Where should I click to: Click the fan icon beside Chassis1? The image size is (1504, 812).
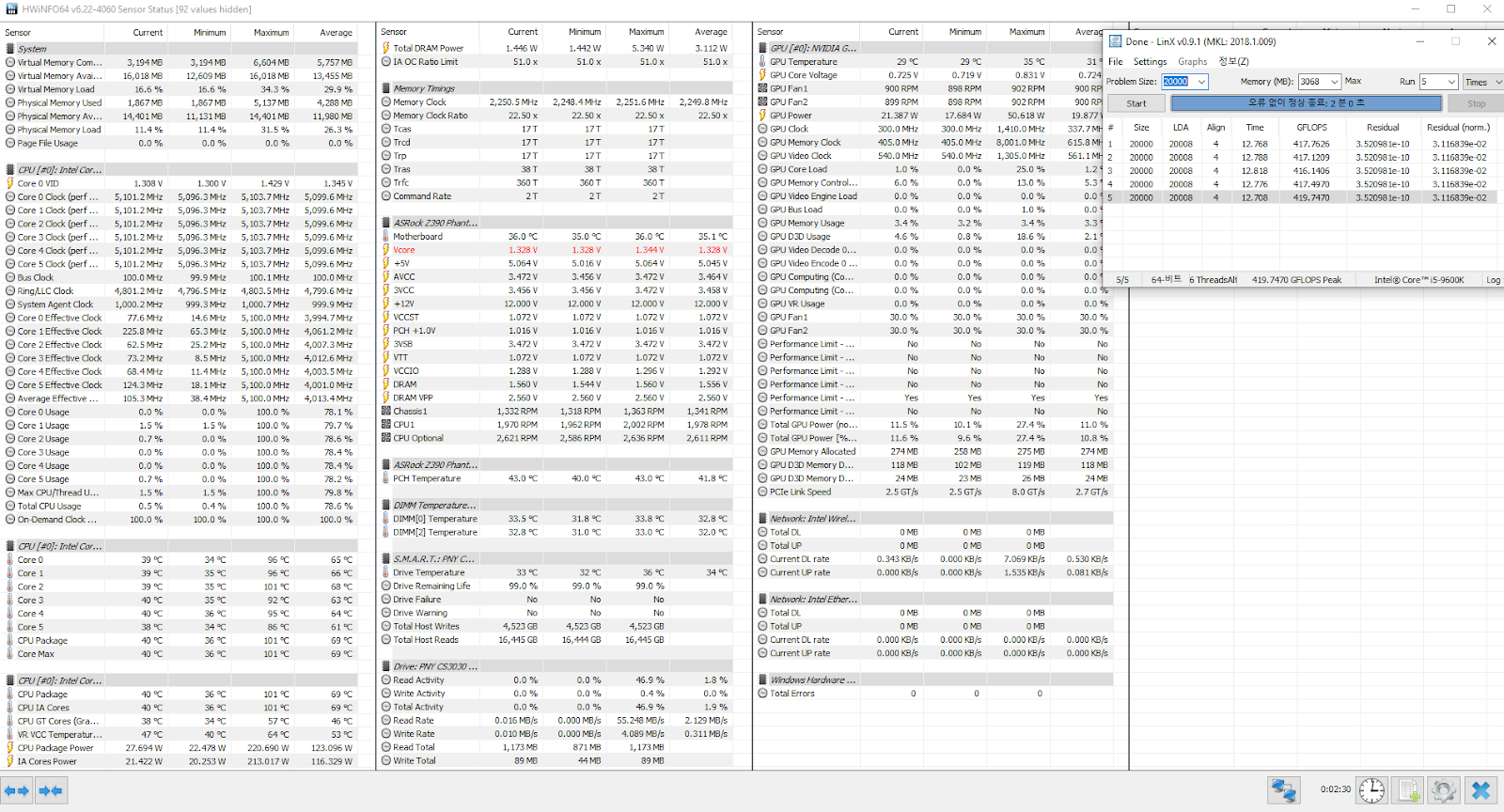coord(386,411)
